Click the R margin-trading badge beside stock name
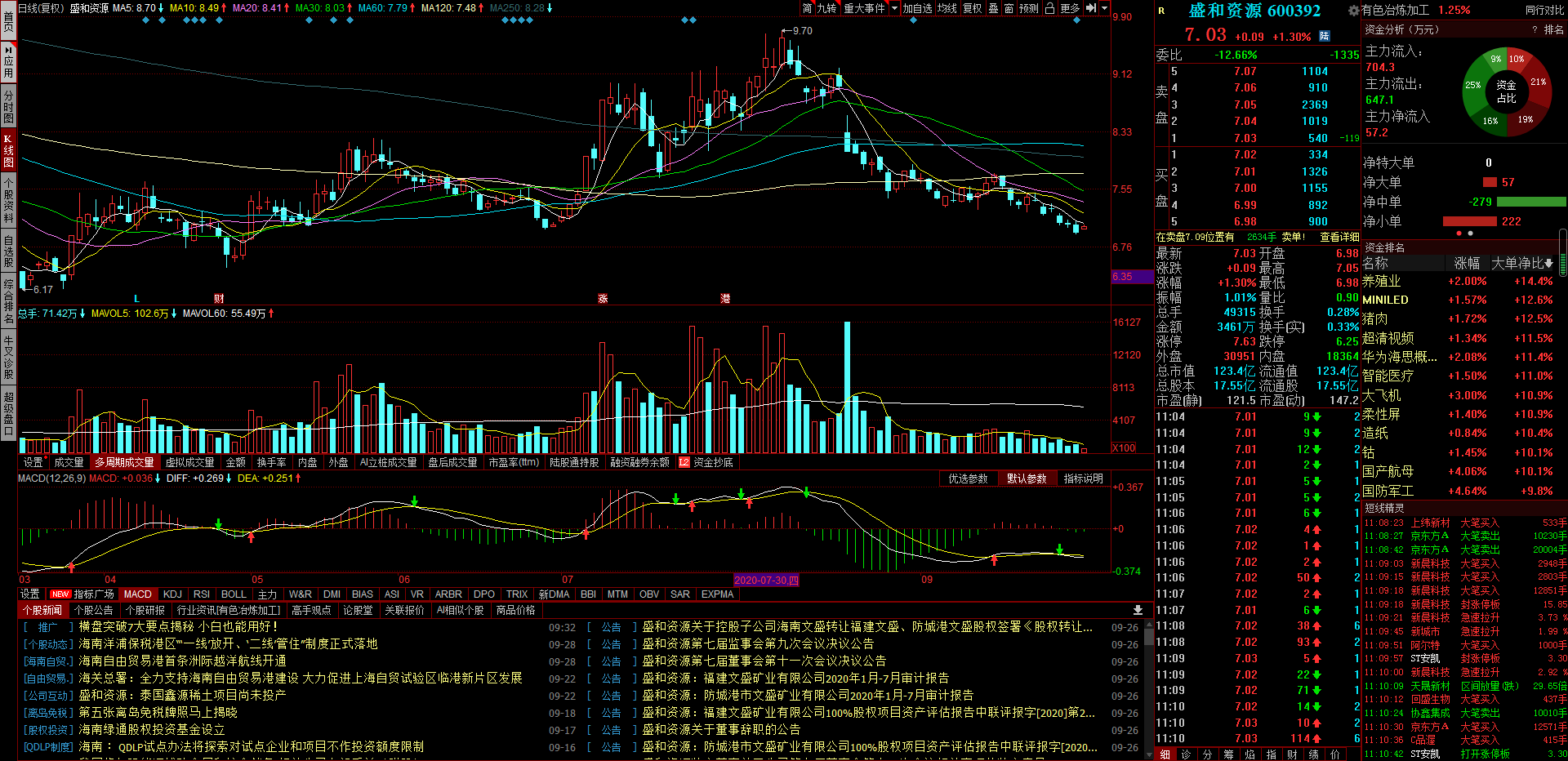 (x=1161, y=11)
